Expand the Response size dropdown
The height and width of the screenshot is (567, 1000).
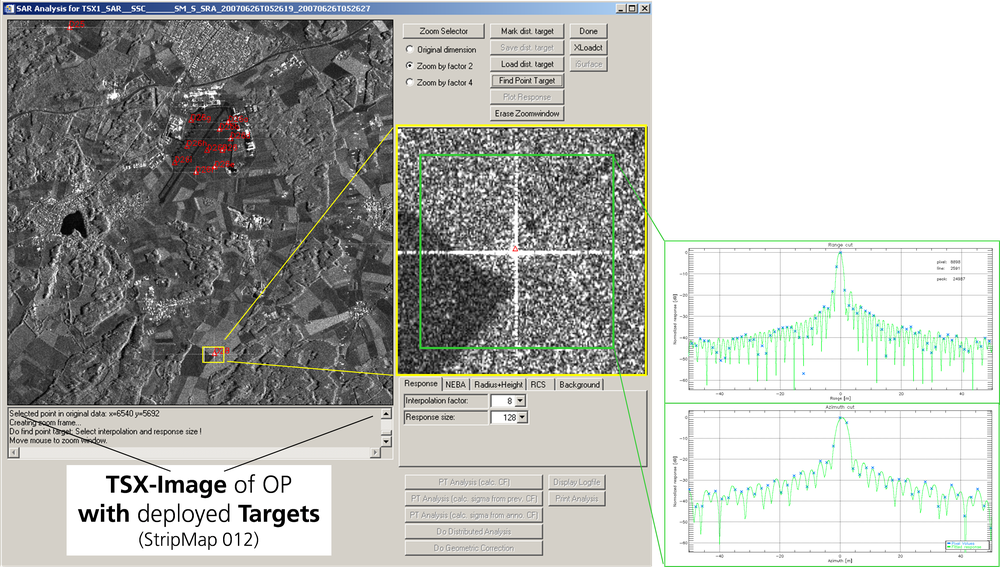520,417
